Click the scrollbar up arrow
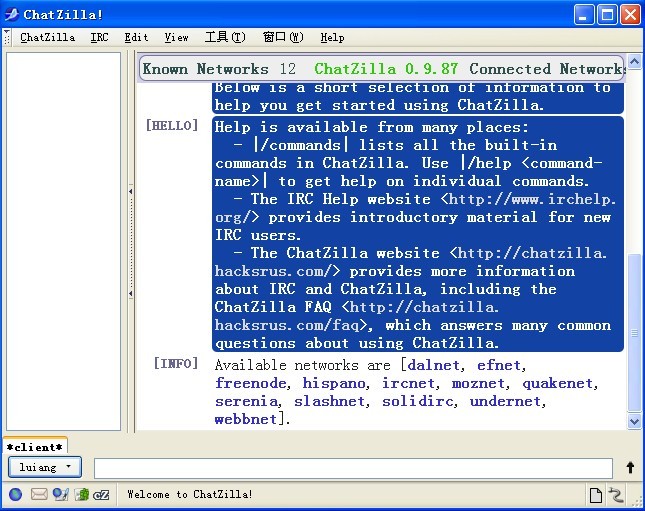The image size is (645, 511). click(634, 62)
